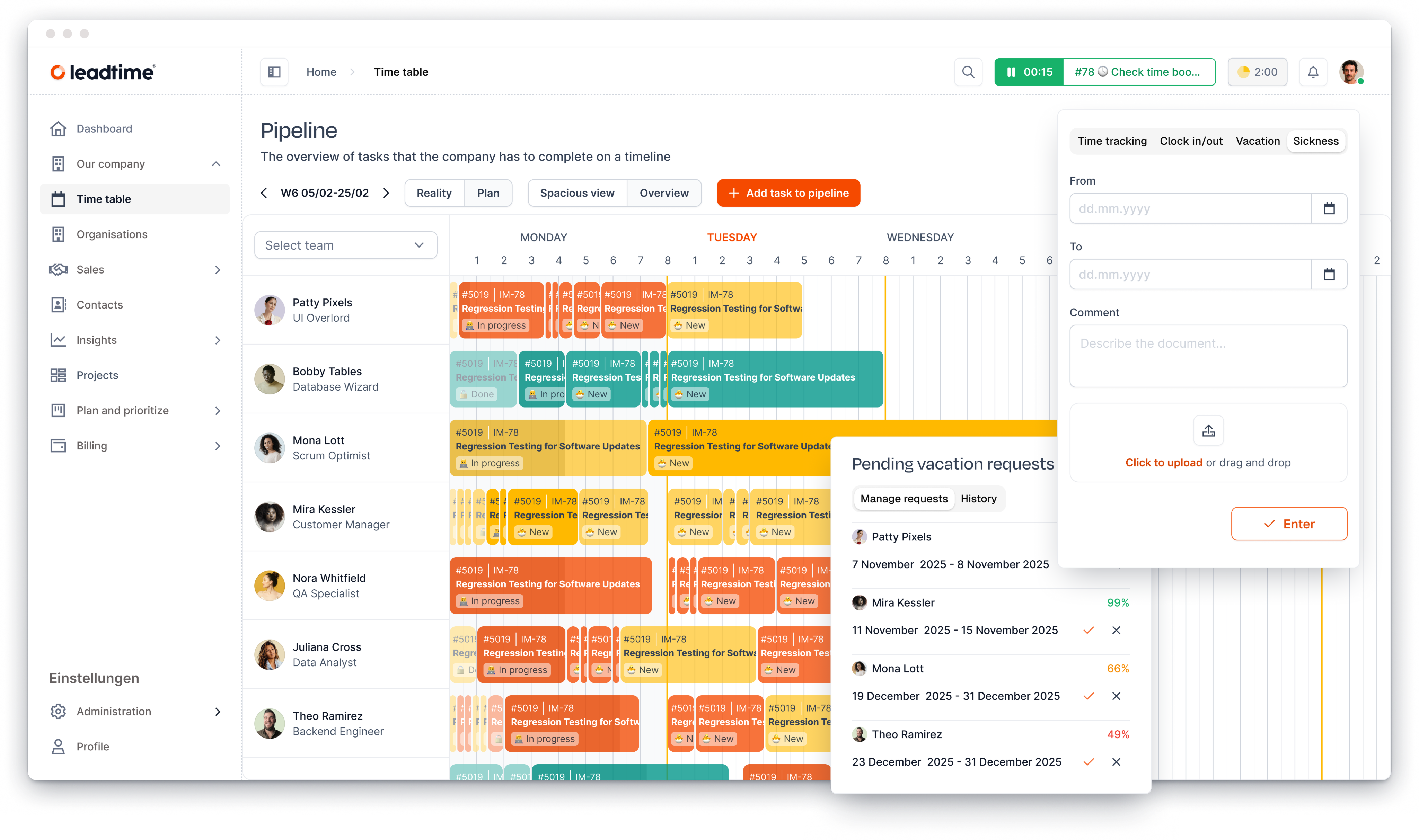Screen dimensions: 1419x840
Task: Reject Mona Lott's vacation request
Action: pos(1117,696)
